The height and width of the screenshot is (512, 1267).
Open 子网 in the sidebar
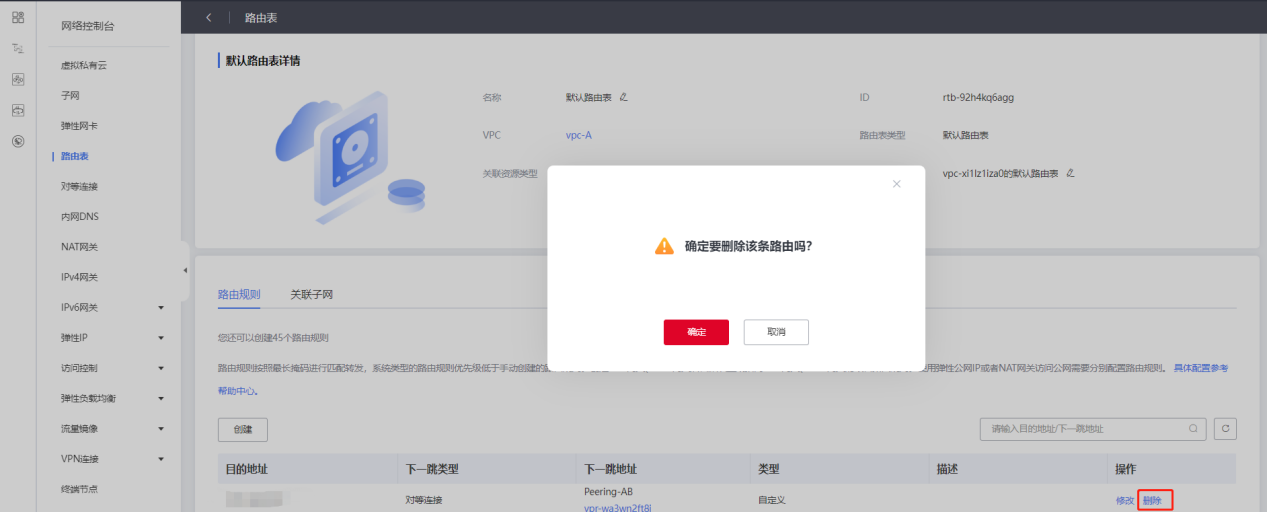(70, 95)
